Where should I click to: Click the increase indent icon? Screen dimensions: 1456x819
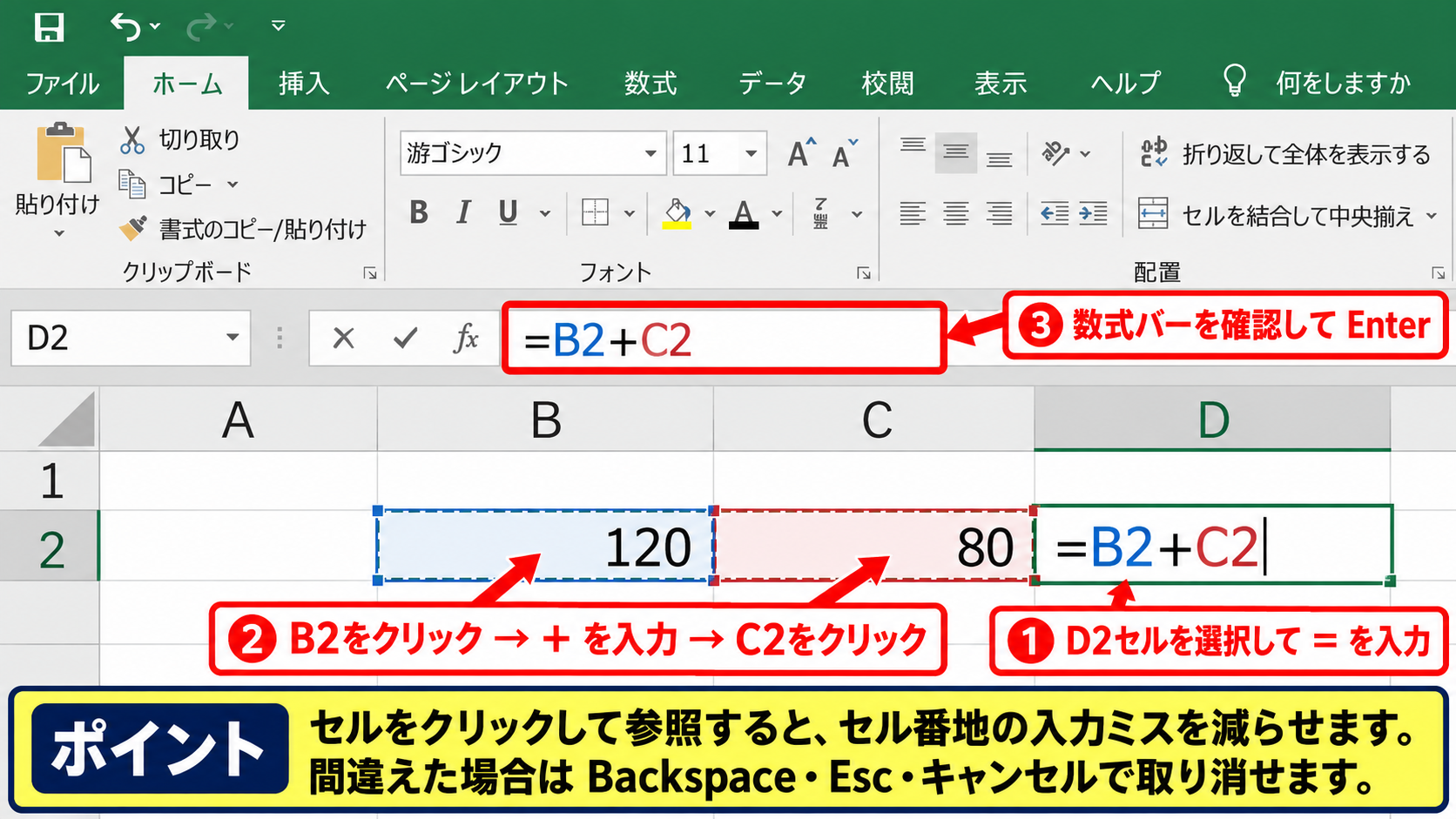click(1093, 213)
